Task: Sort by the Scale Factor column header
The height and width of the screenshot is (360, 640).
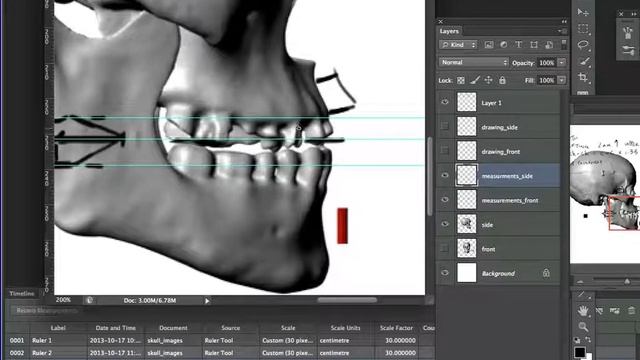Action: point(396,328)
